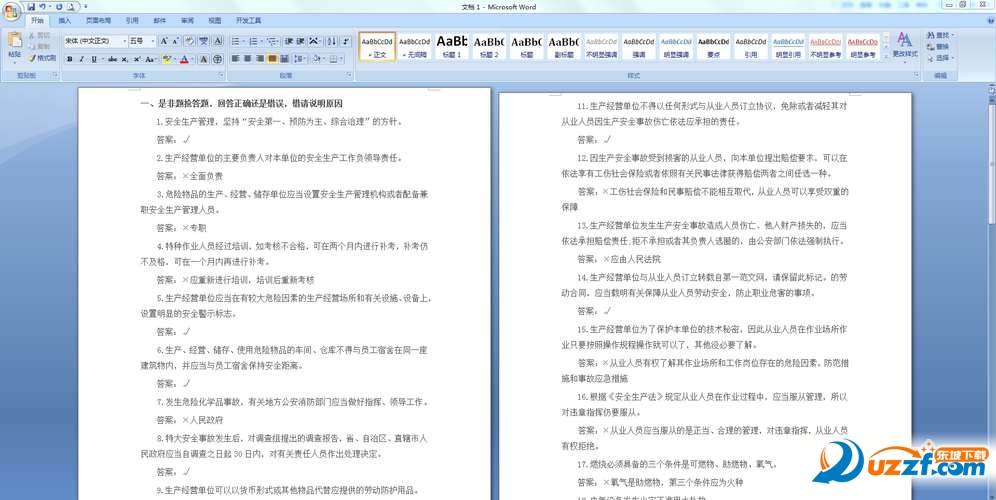Expand the line spacing options

(301, 59)
